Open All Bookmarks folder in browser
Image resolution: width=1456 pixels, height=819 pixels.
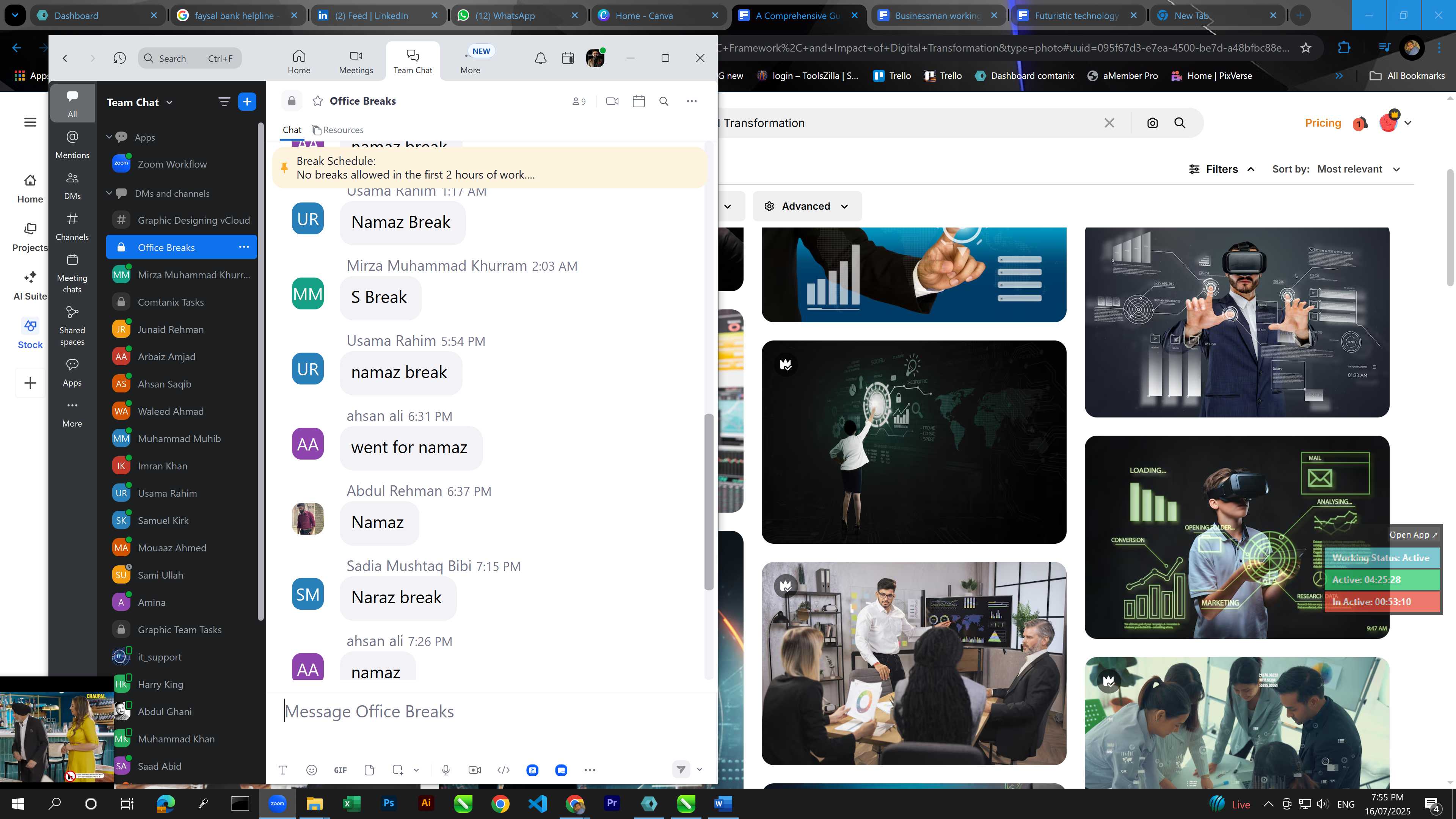point(1407,76)
